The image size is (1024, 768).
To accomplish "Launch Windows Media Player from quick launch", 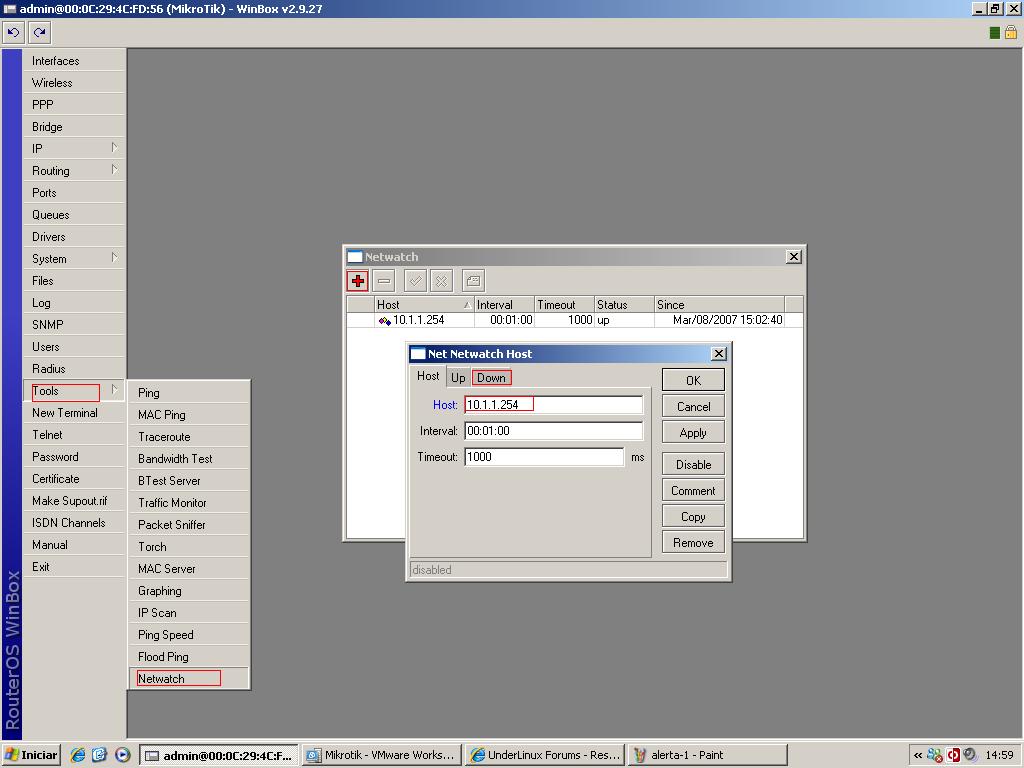I will pos(122,755).
